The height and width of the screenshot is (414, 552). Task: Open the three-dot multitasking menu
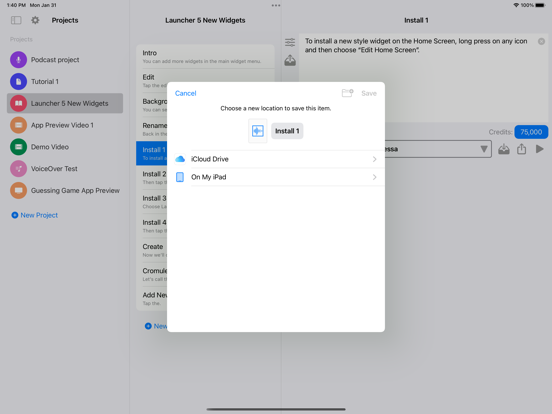(276, 5)
